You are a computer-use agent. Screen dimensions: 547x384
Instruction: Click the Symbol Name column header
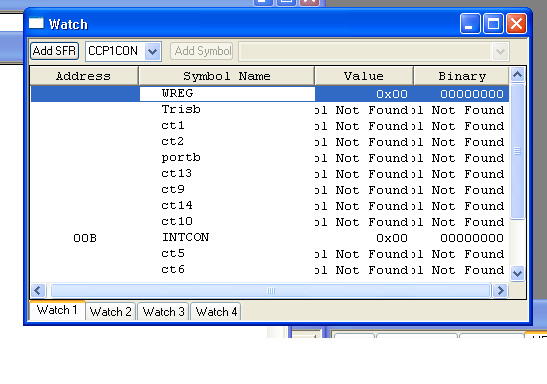tap(227, 76)
